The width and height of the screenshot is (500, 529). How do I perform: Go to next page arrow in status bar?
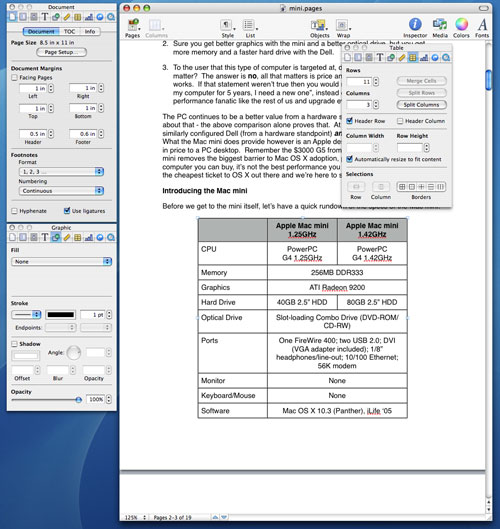(224, 517)
